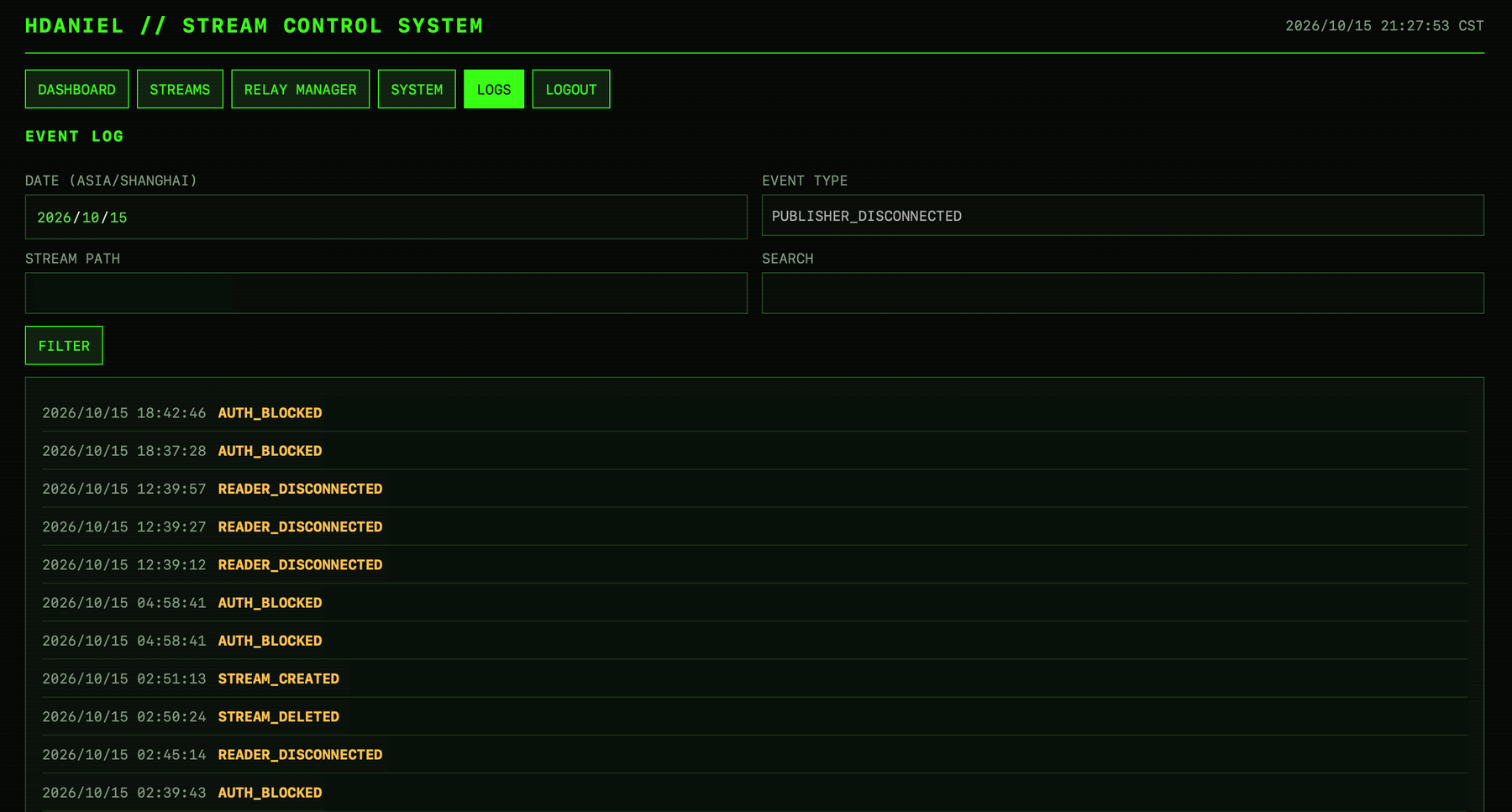Click the Date (Asia/Shanghai) label
1512x812 pixels.
(x=111, y=181)
